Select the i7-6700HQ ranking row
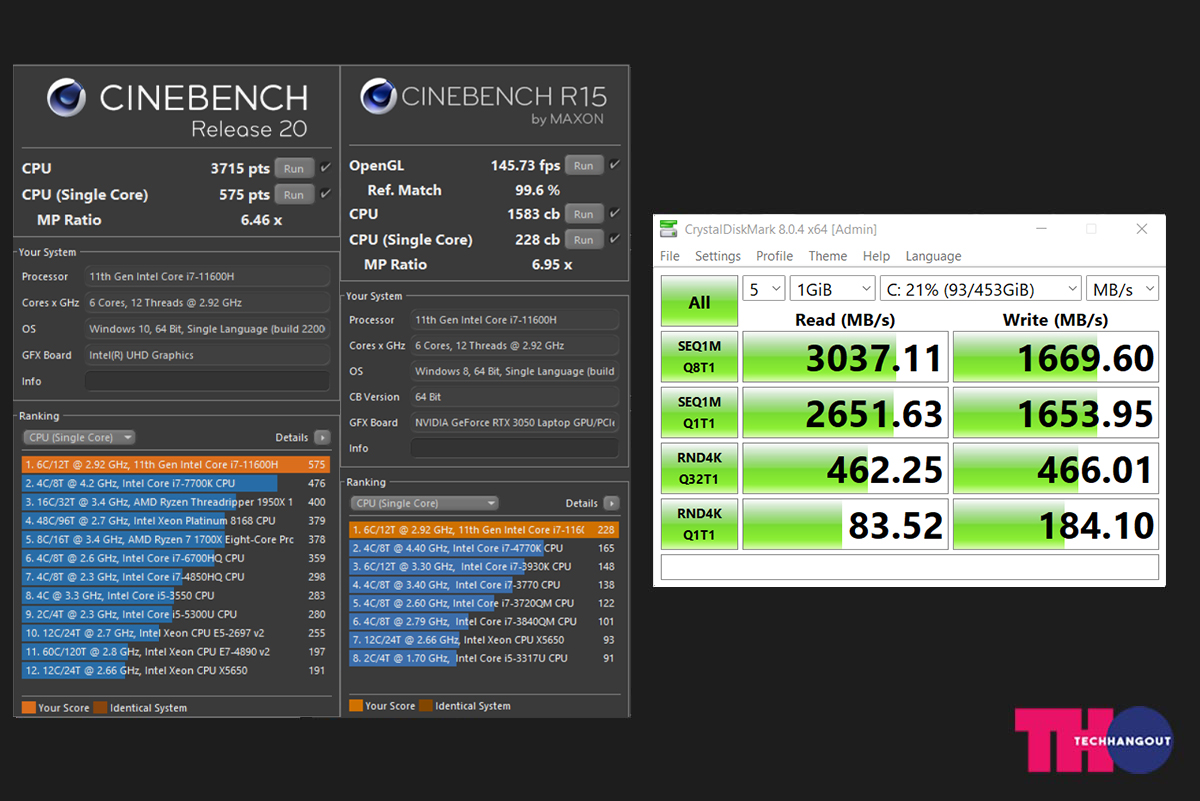 175,558
